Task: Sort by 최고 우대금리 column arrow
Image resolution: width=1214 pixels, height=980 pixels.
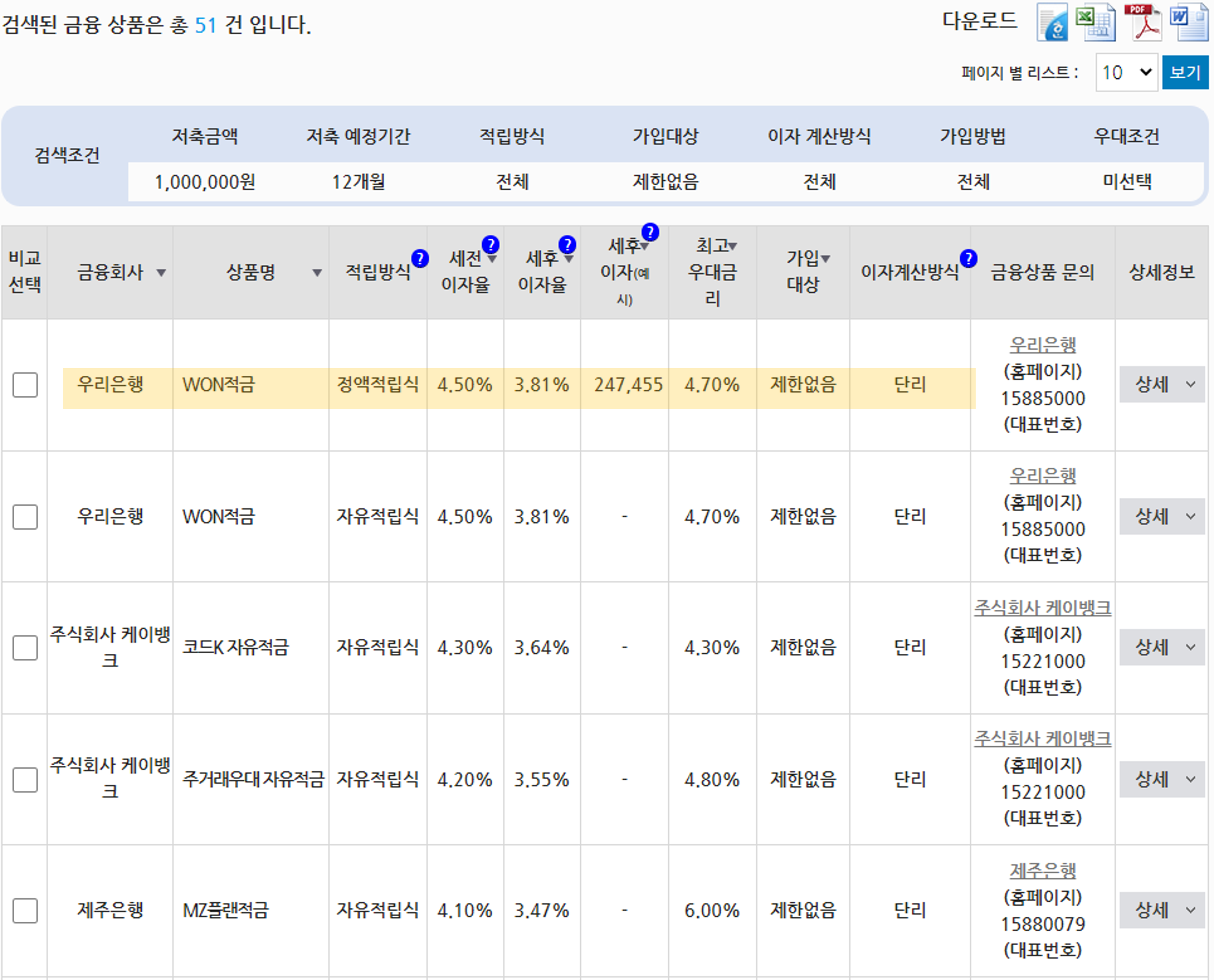Action: 733,246
